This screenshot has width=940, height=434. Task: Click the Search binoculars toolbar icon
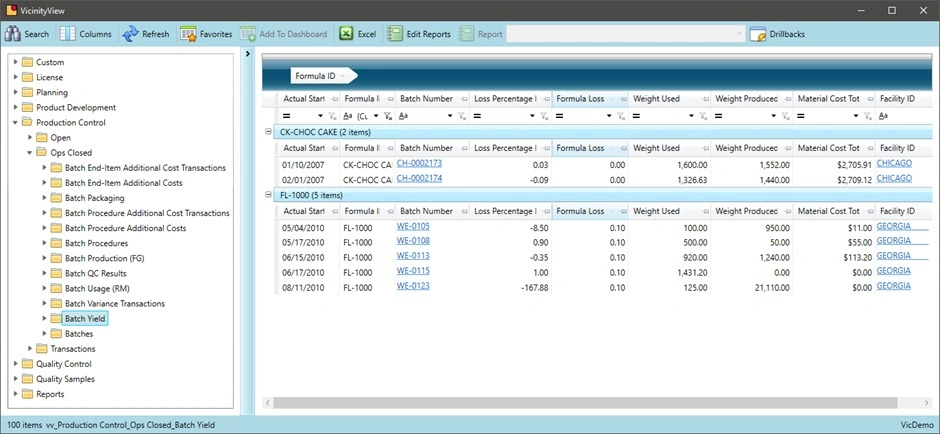click(x=13, y=34)
